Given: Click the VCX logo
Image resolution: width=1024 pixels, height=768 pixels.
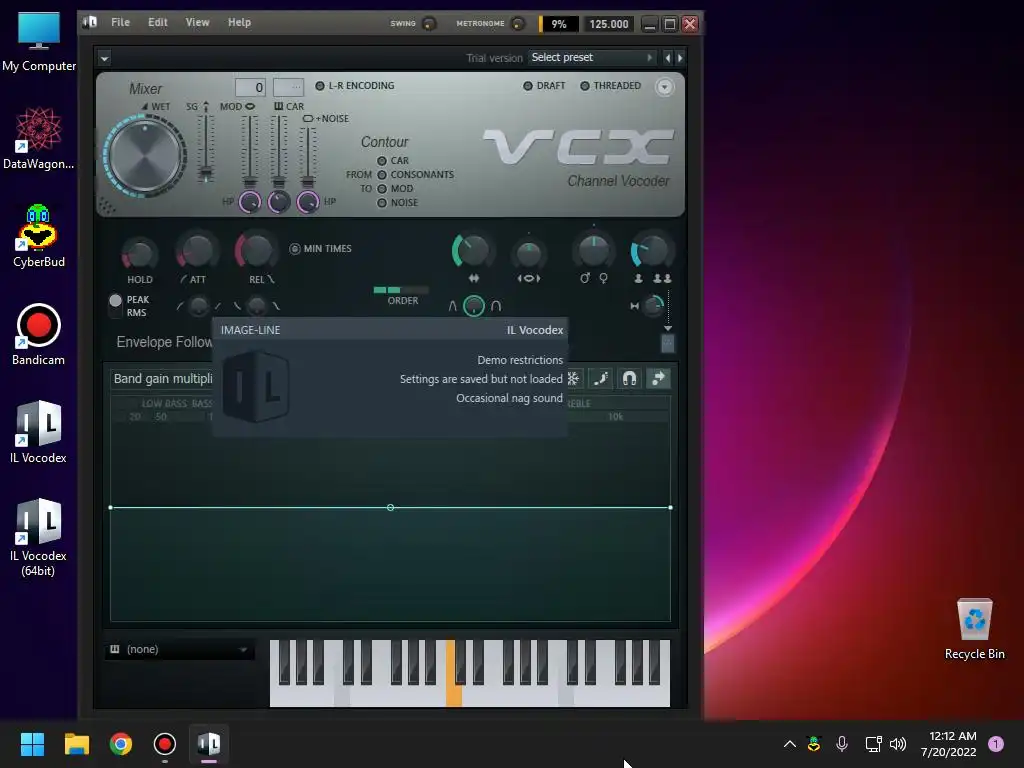Looking at the screenshot, I should (x=578, y=147).
